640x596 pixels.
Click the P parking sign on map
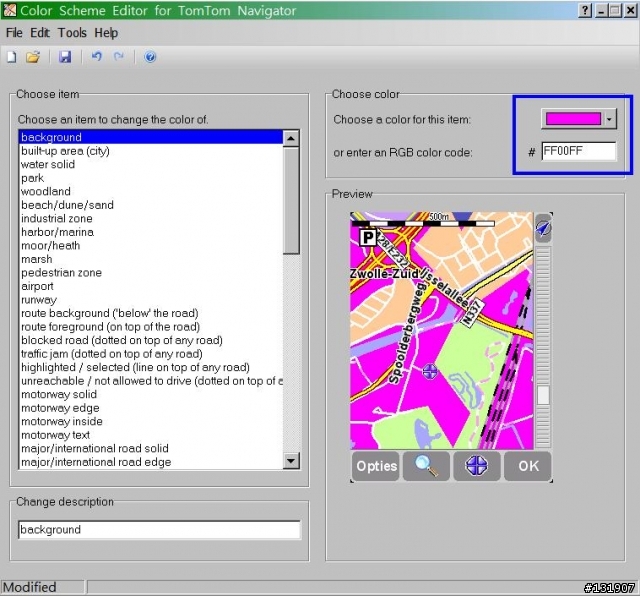tap(368, 237)
